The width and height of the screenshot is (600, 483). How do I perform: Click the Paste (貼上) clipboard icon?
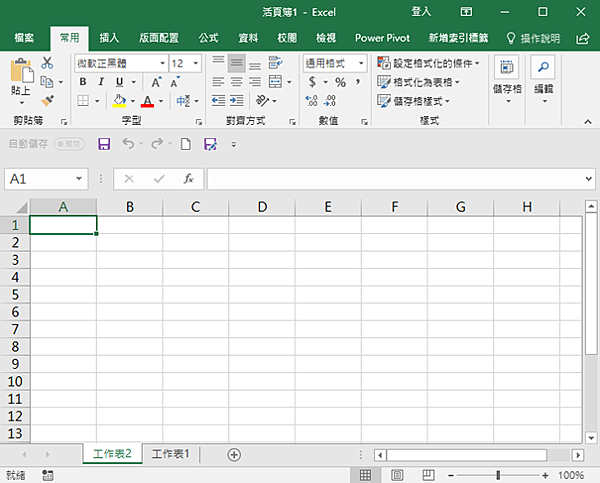[21, 71]
